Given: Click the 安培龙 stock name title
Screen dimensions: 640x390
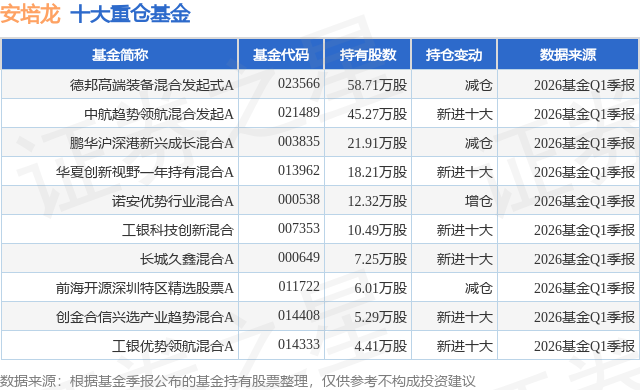Looking at the screenshot, I should (31, 14).
